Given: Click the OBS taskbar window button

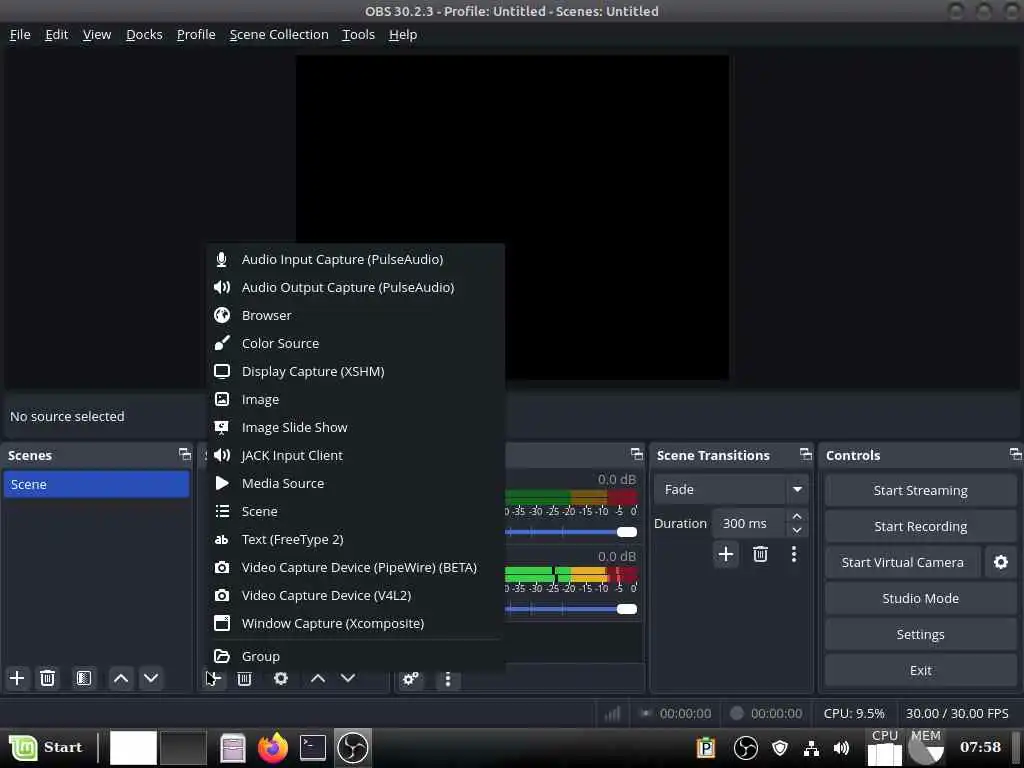Looking at the screenshot, I should coord(353,748).
